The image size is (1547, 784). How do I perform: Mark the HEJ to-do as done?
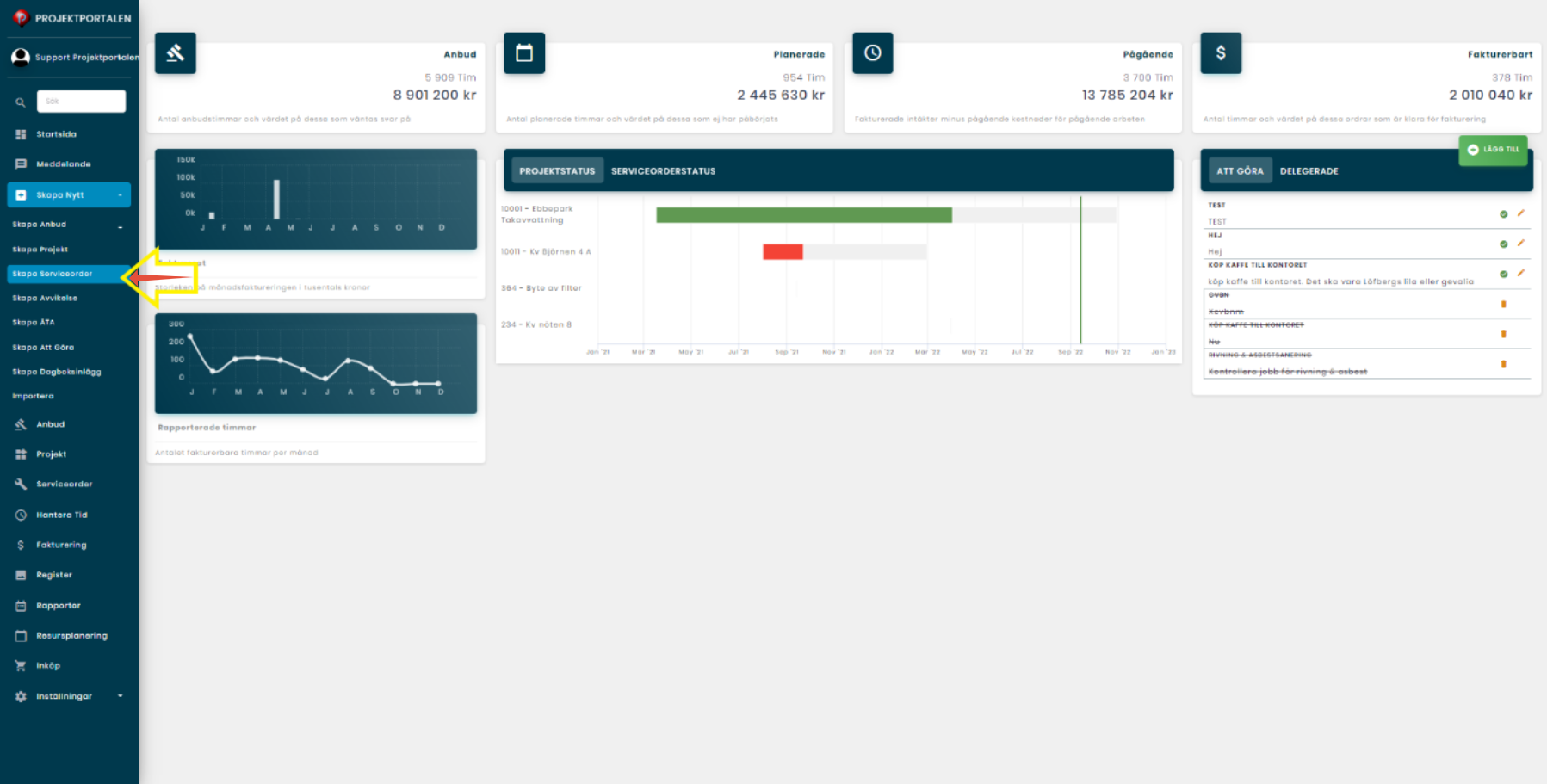pos(1504,244)
